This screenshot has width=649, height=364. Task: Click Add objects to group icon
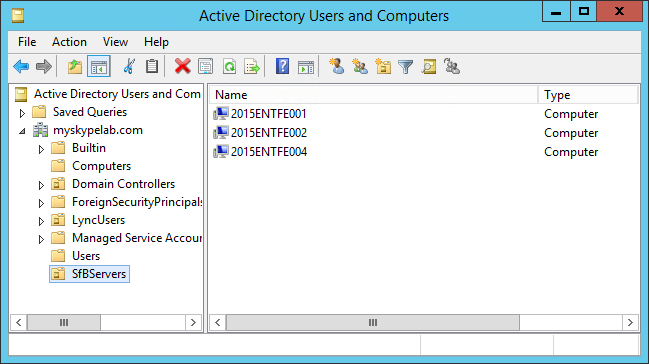(452, 66)
